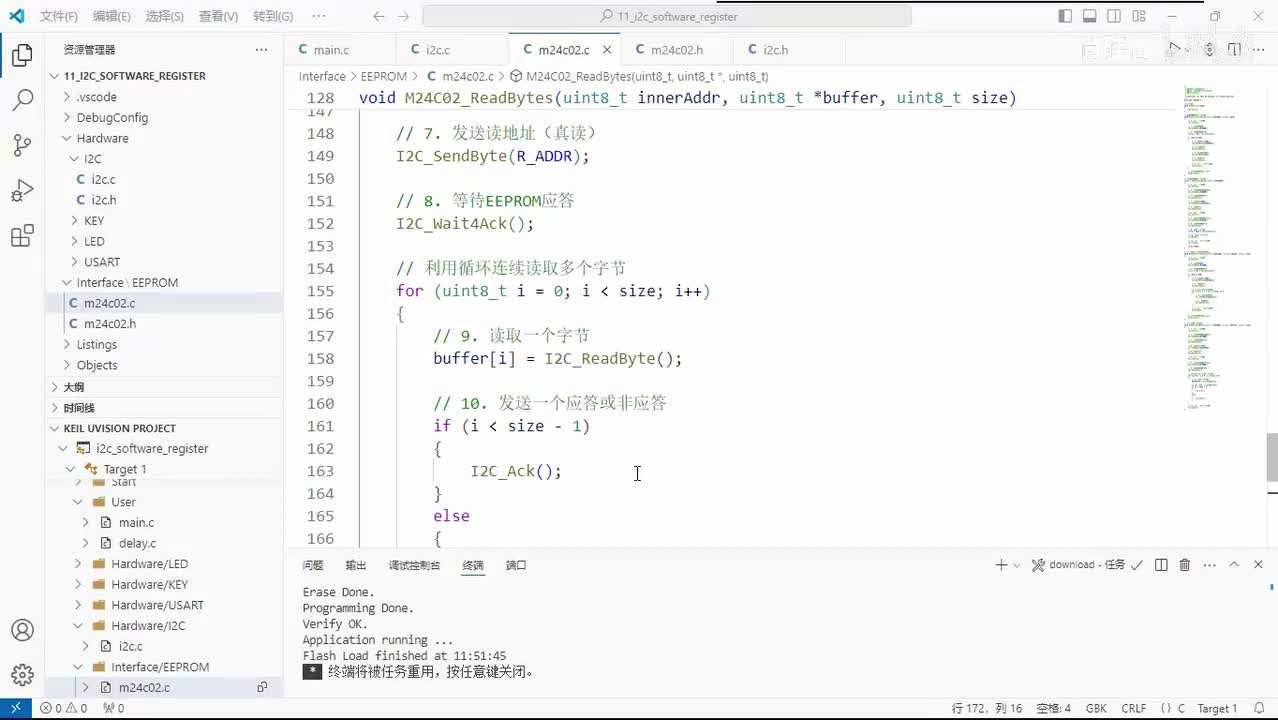Click the remote window indicator in status bar
This screenshot has width=1278, height=720.
pos(15,708)
